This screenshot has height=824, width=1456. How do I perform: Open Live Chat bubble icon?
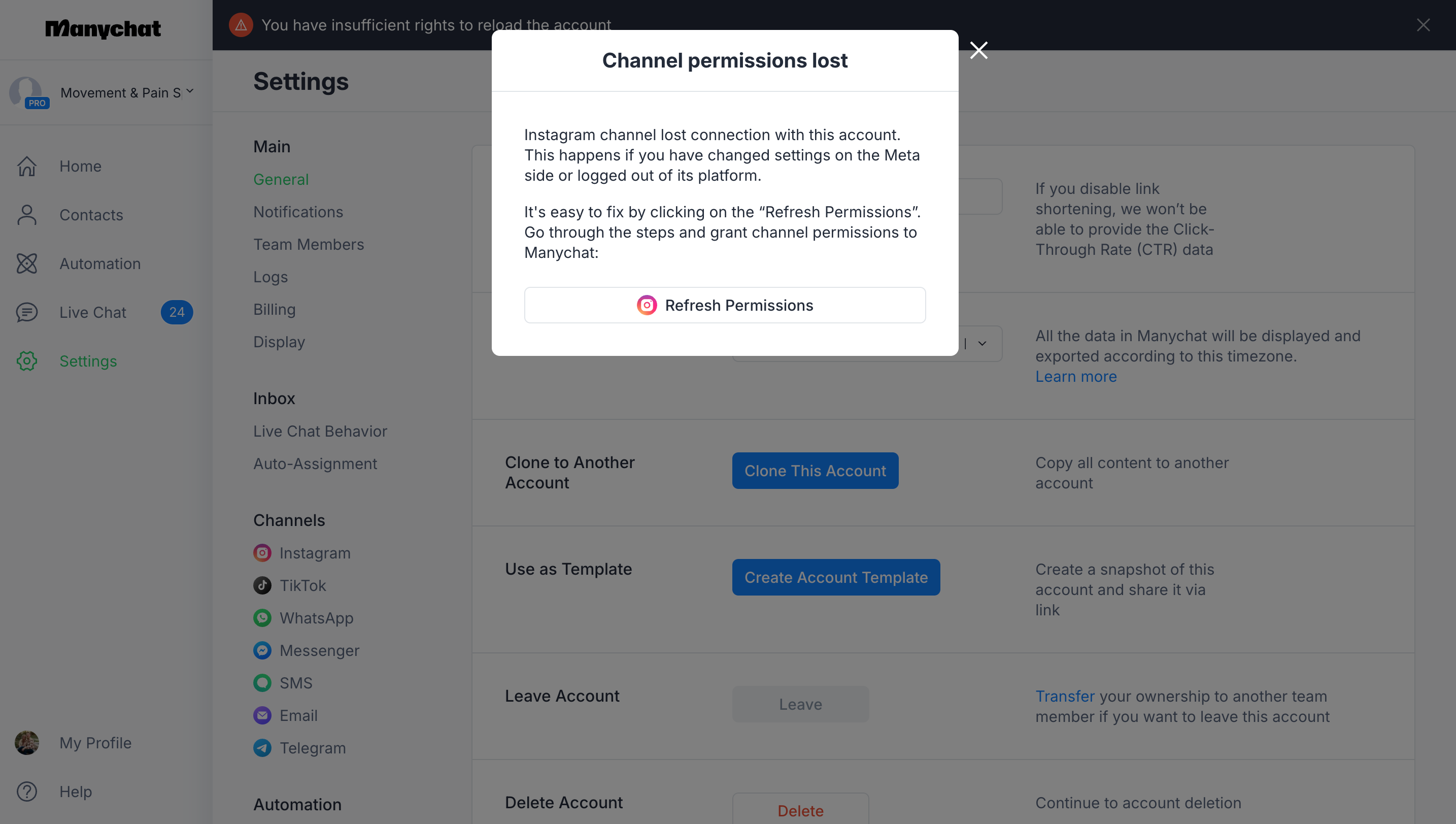point(26,312)
